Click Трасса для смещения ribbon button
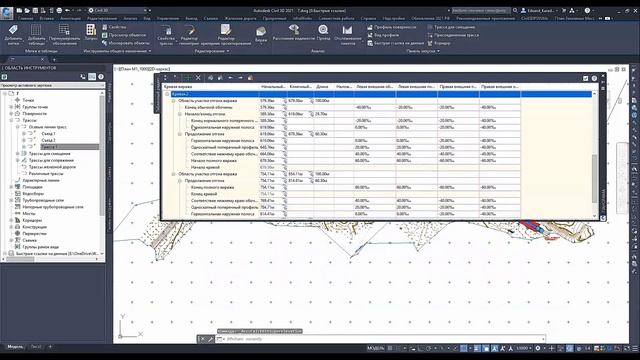Viewport: 640px width, 360px height. coord(451,27)
